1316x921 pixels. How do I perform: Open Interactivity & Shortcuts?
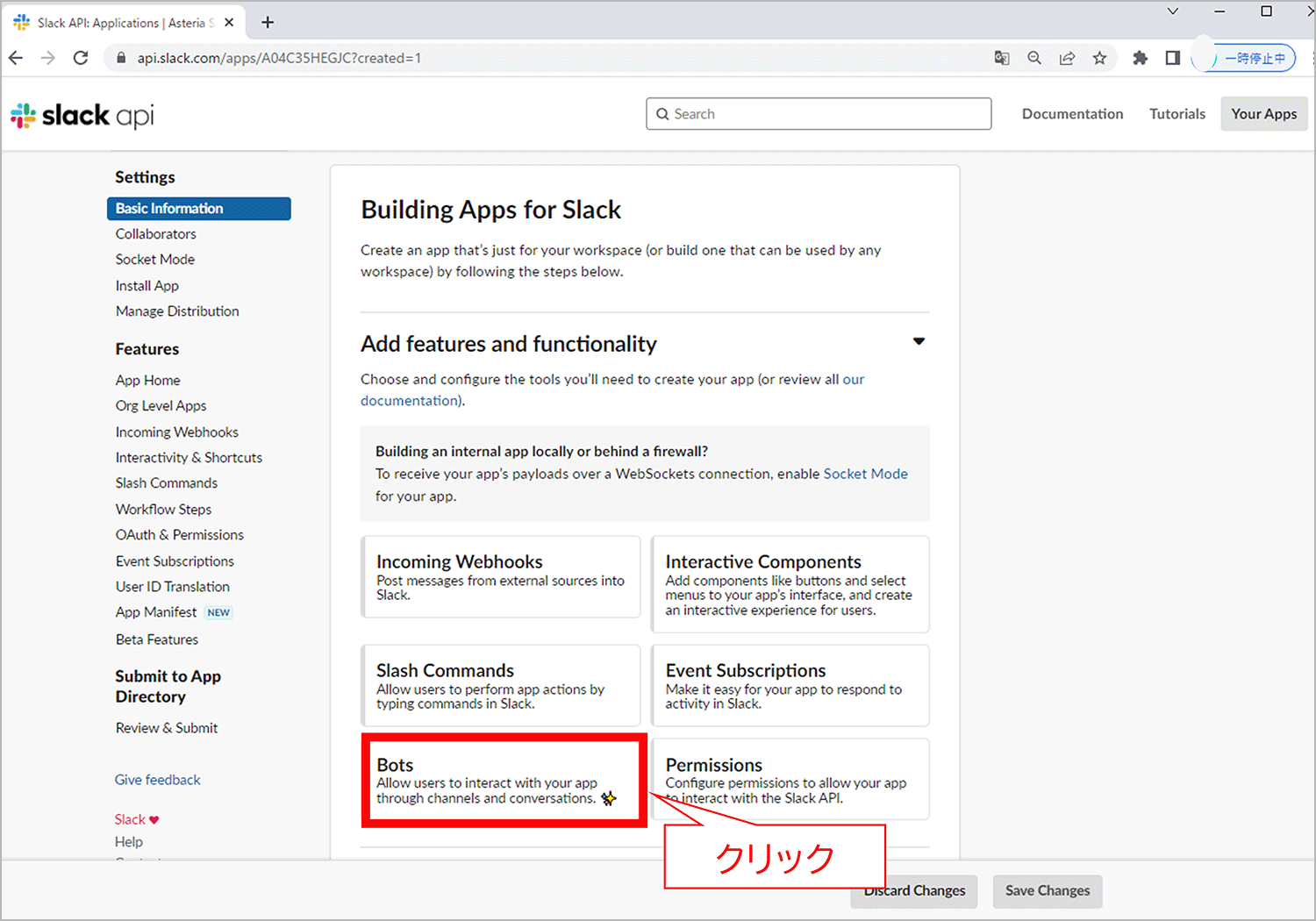click(x=189, y=458)
